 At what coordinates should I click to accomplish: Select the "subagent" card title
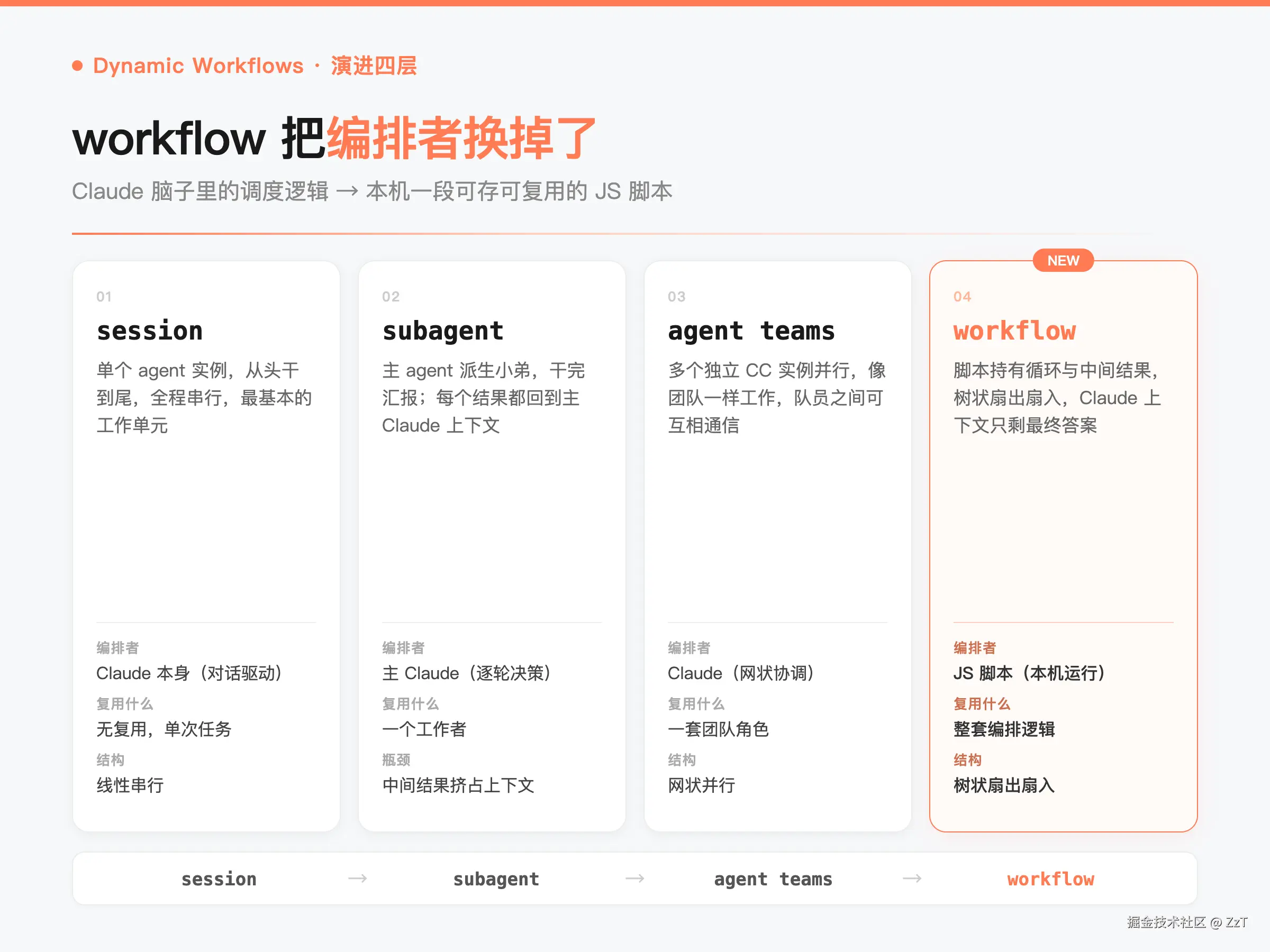[x=443, y=331]
